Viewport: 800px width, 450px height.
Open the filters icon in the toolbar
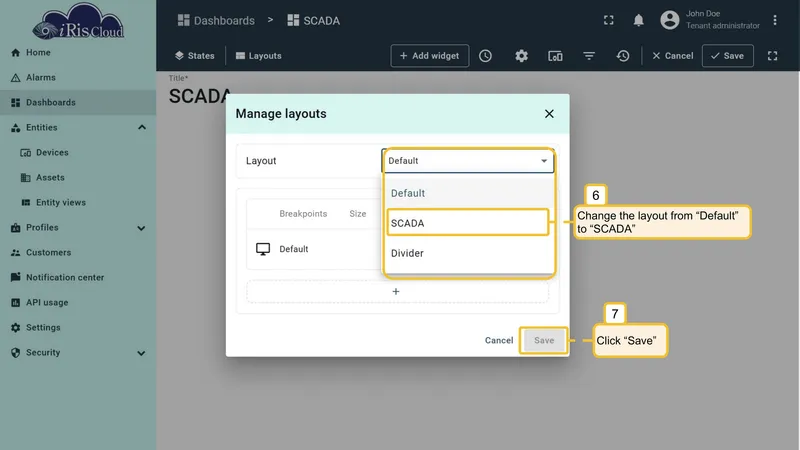coord(589,56)
